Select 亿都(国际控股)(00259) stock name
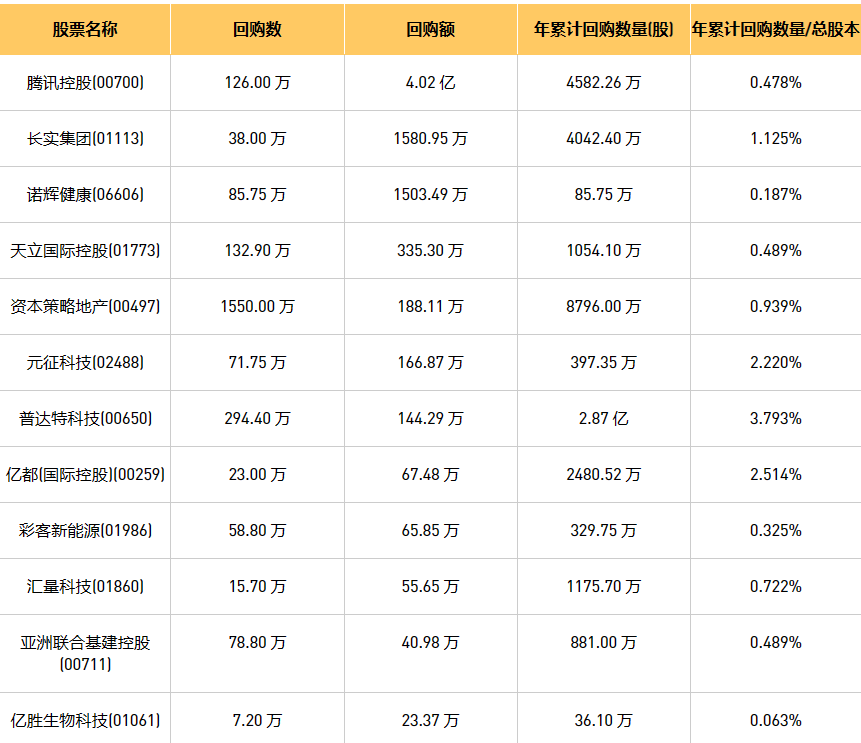The image size is (861, 743). (x=85, y=475)
